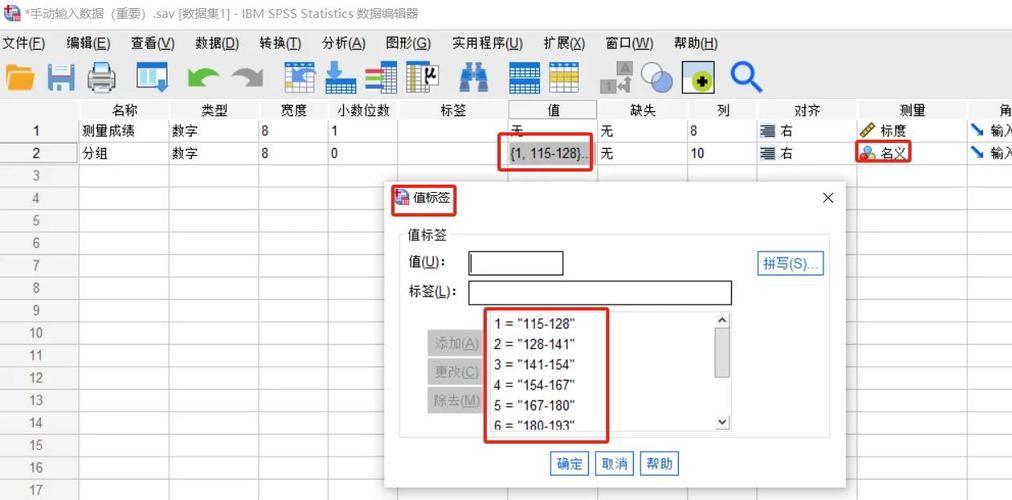
Task: Click the 更改(C) button
Action: pyautogui.click(x=457, y=372)
